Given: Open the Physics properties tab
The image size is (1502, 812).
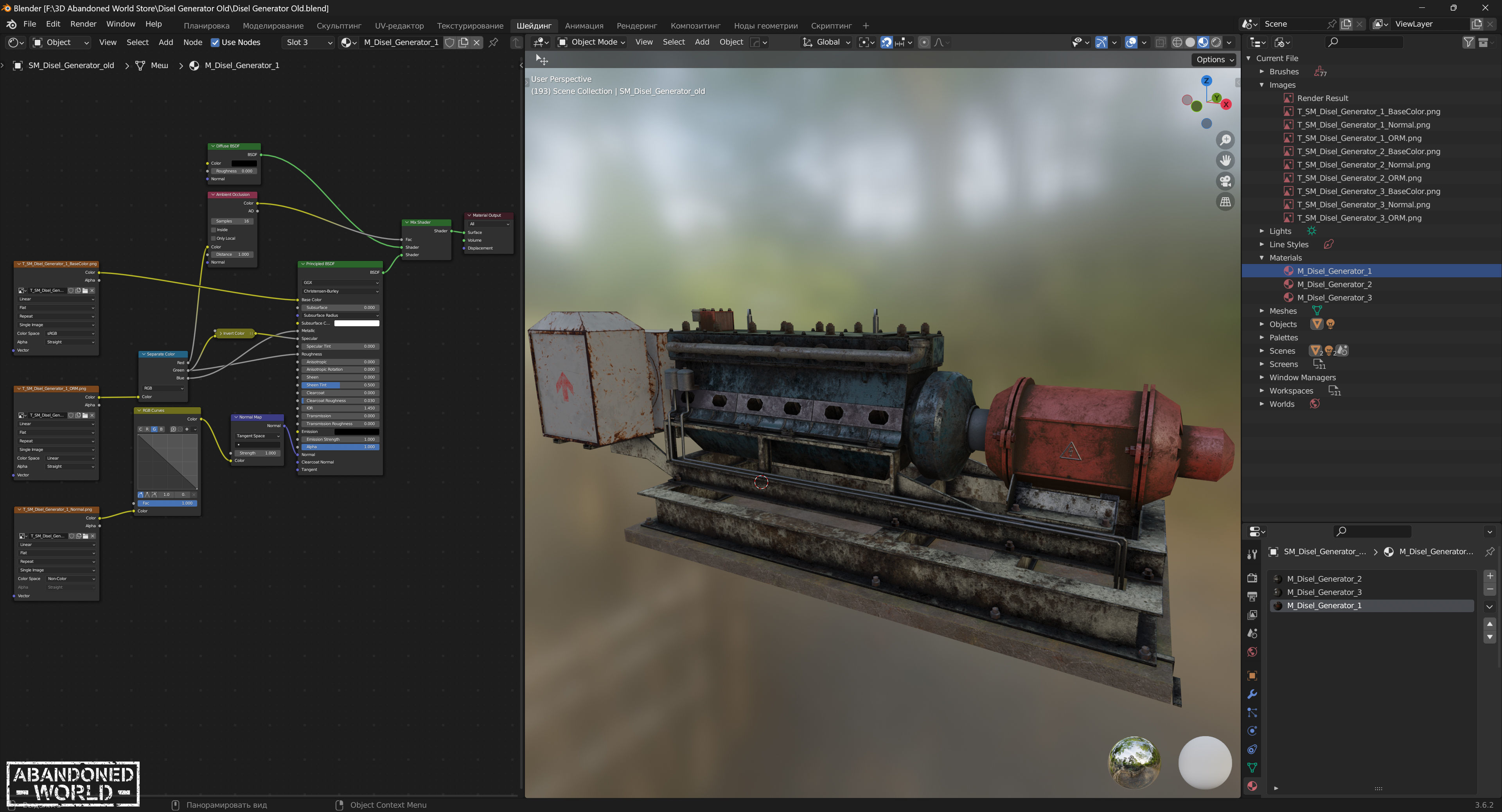Looking at the screenshot, I should pos(1252,731).
